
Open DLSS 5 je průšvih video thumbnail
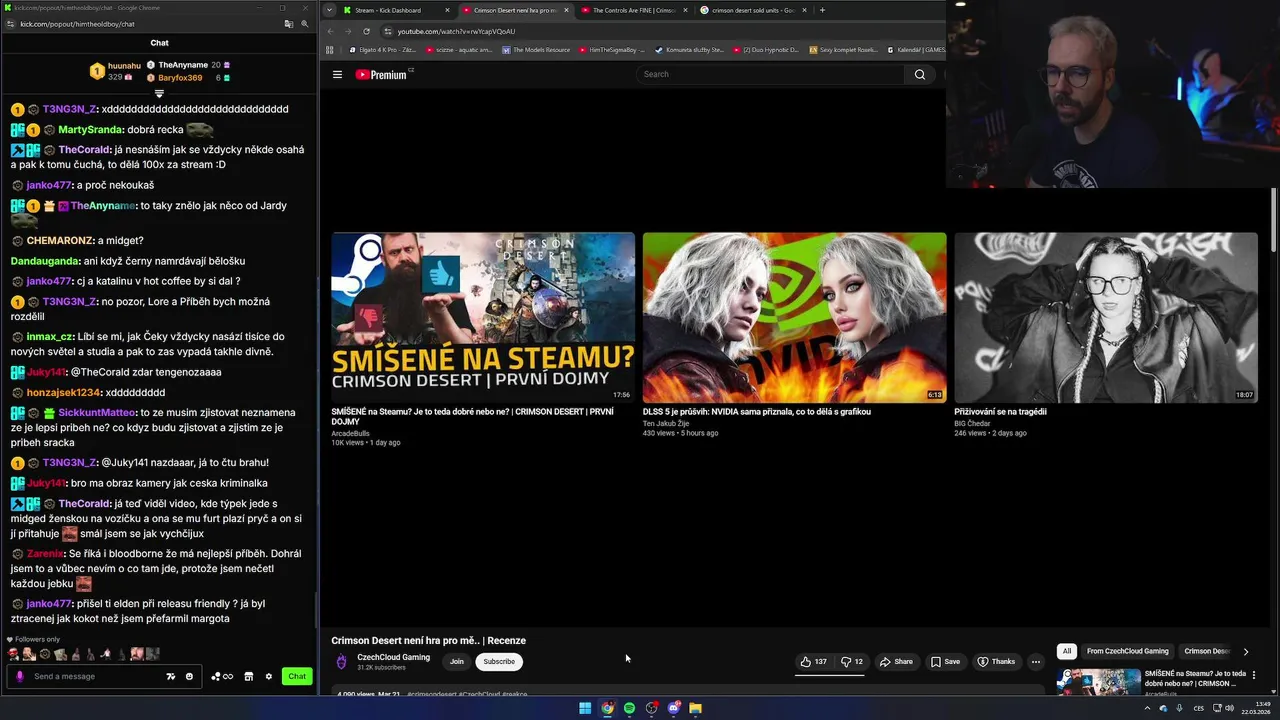coord(794,317)
